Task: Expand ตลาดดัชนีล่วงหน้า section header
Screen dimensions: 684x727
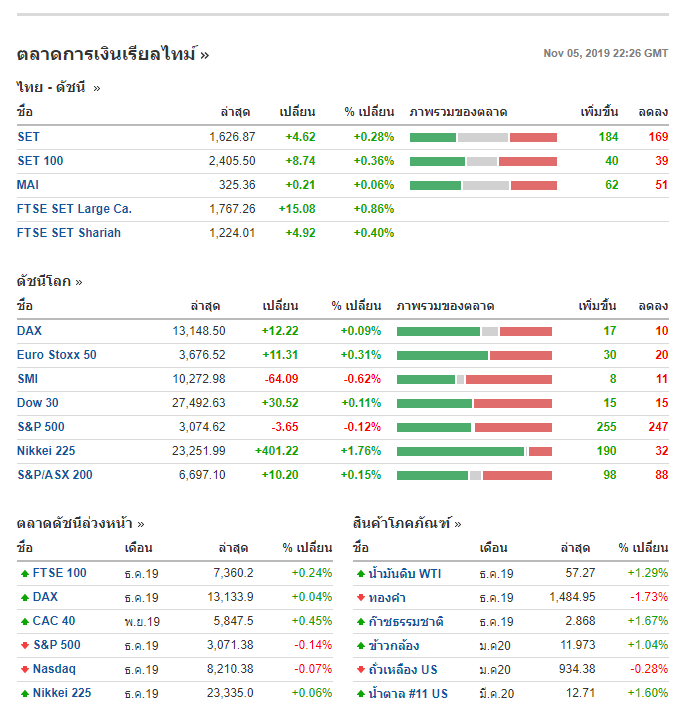Action: point(80,523)
